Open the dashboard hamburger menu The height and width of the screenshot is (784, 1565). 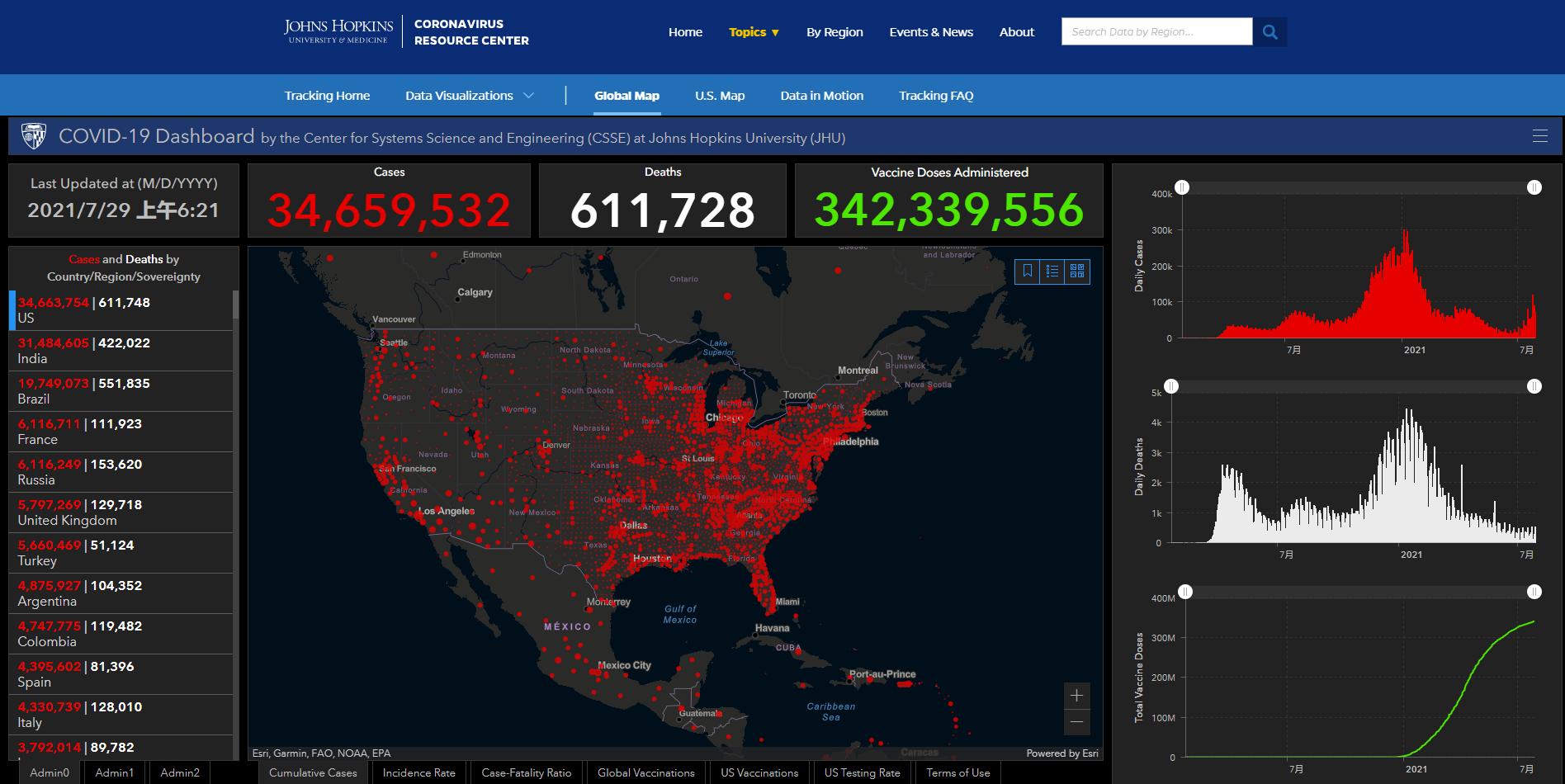pyautogui.click(x=1539, y=136)
